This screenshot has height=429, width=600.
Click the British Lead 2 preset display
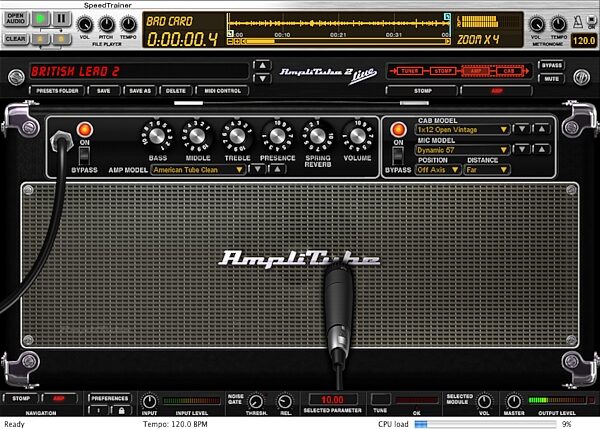click(x=139, y=71)
